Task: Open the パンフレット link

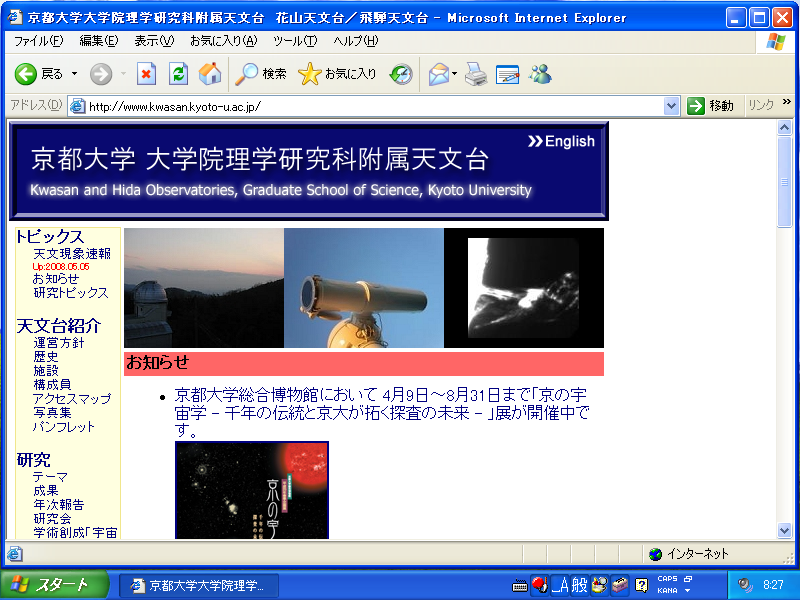Action: [64, 427]
